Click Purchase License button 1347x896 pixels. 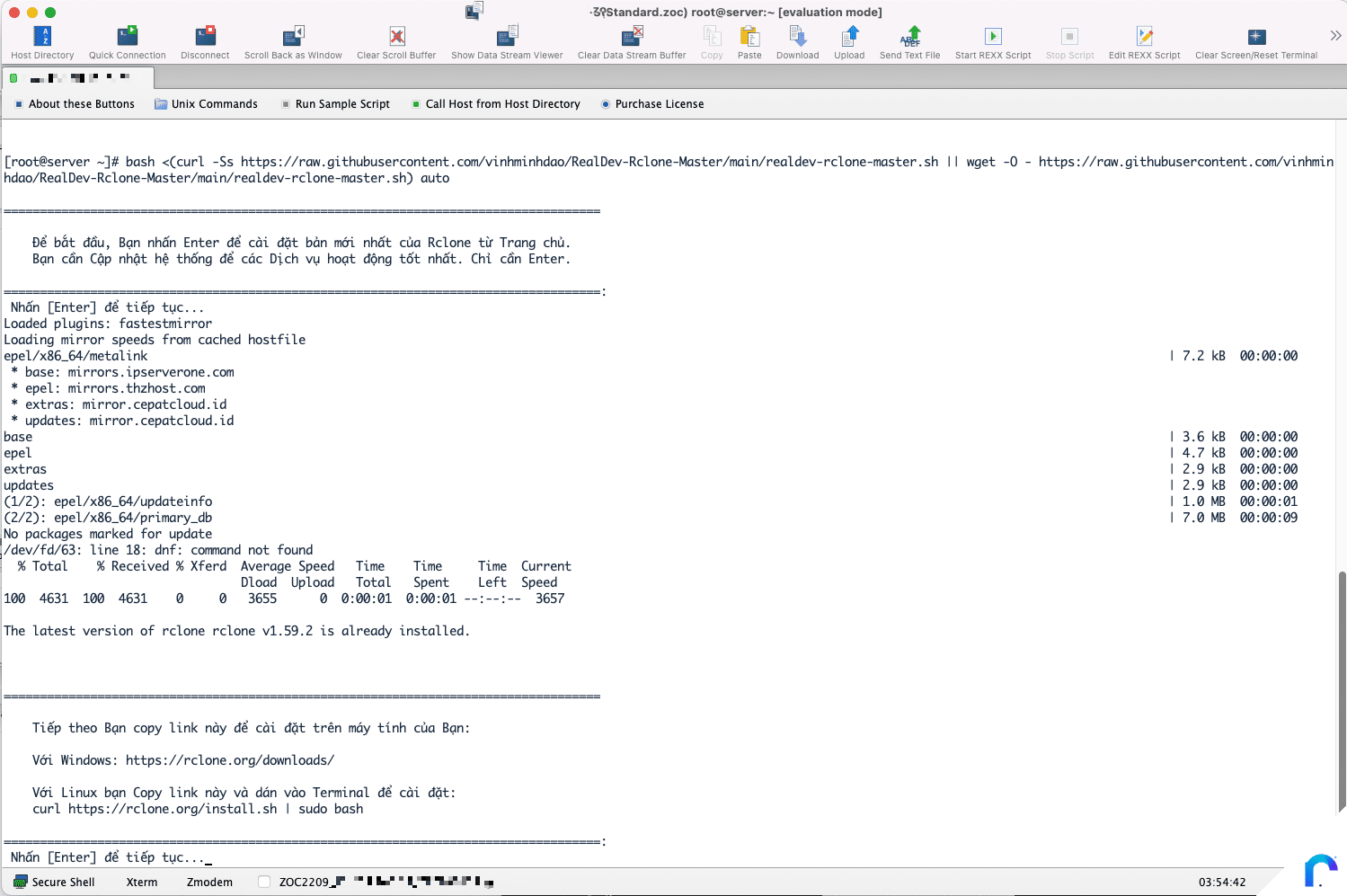coord(652,104)
